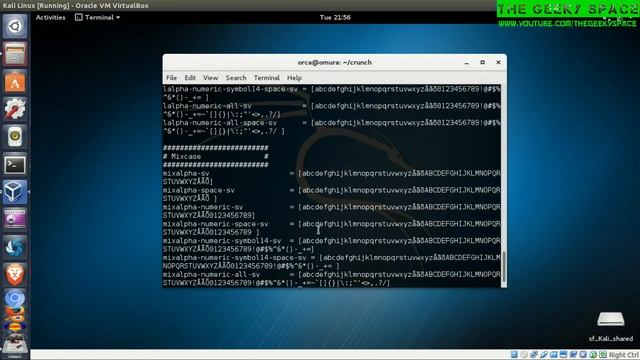Expand the Terminal application menu in top bar
Viewport: 640px width, 360px height.
(x=98, y=18)
